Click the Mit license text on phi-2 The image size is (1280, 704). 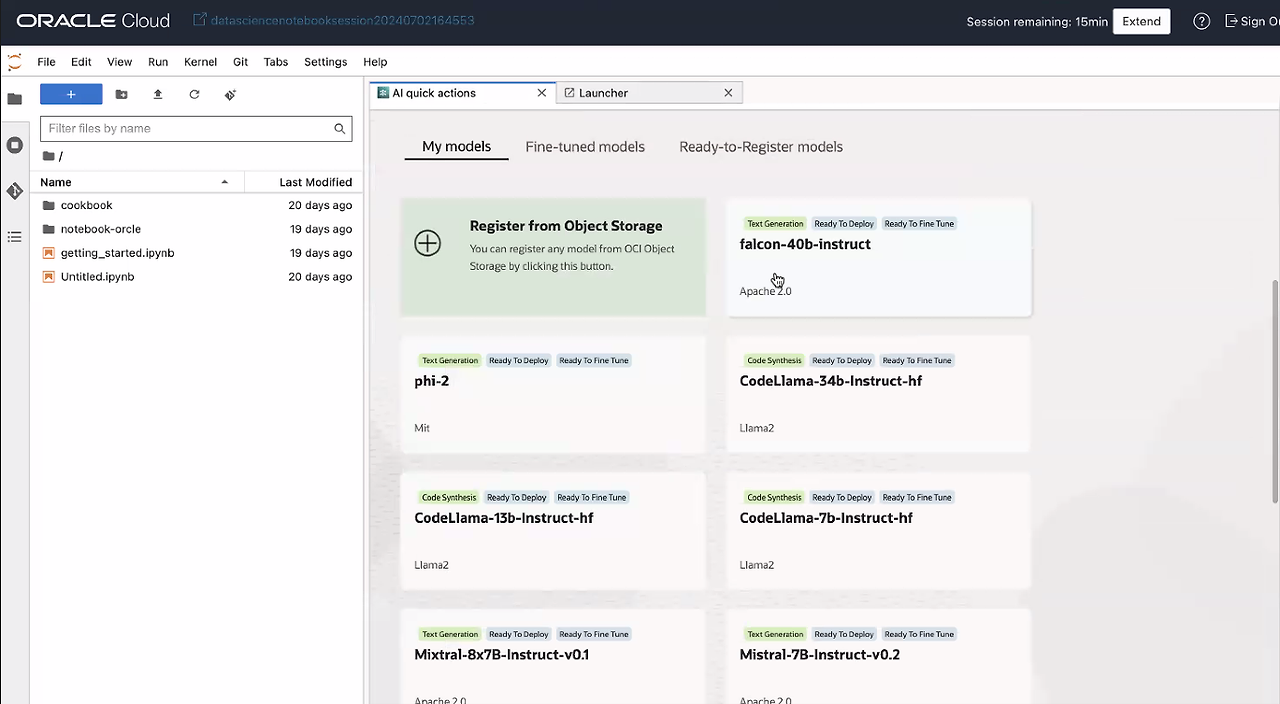coord(422,428)
